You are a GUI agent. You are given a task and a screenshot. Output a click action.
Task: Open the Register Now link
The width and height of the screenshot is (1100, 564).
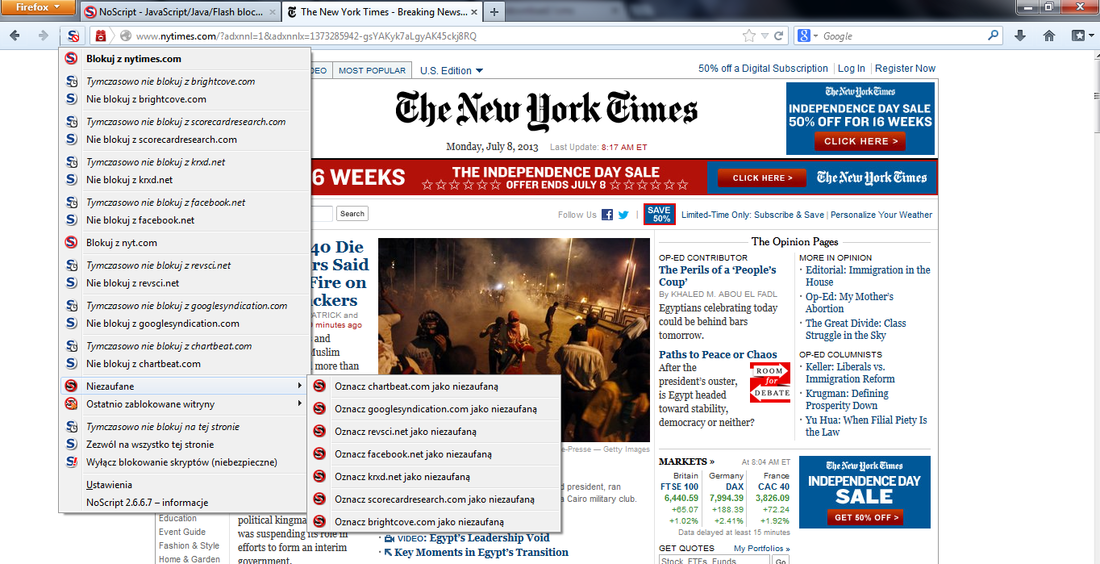(905, 68)
